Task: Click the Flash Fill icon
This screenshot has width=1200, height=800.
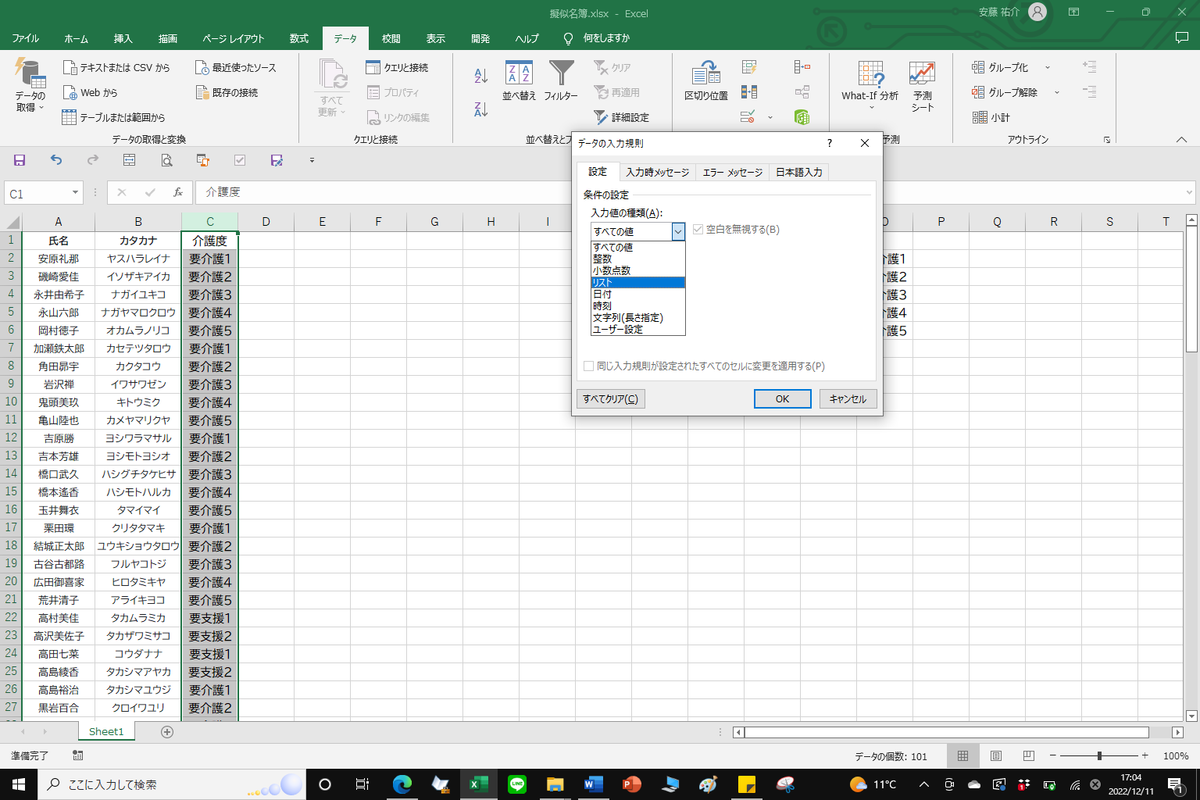Action: point(749,67)
